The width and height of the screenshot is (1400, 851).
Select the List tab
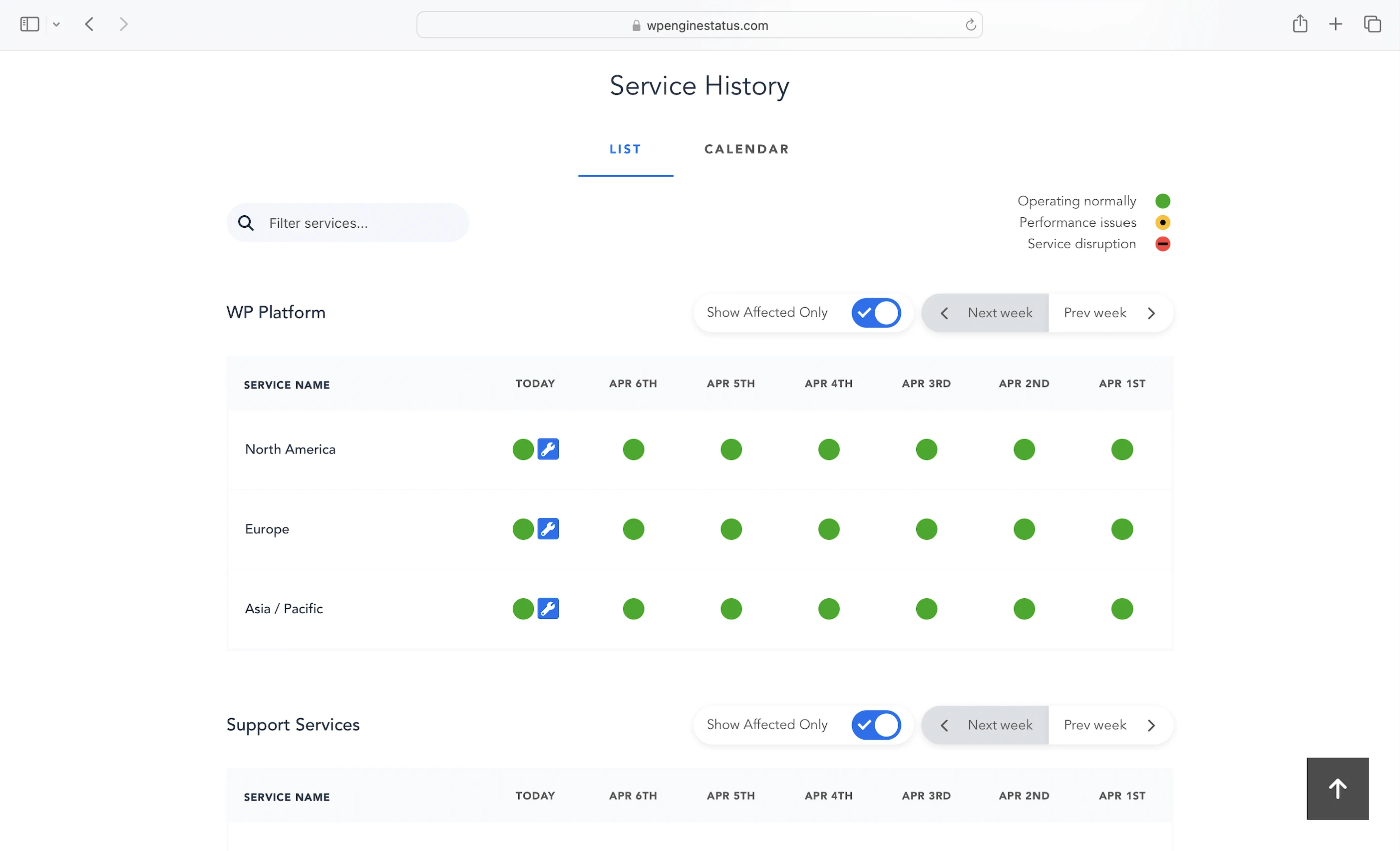(x=625, y=149)
